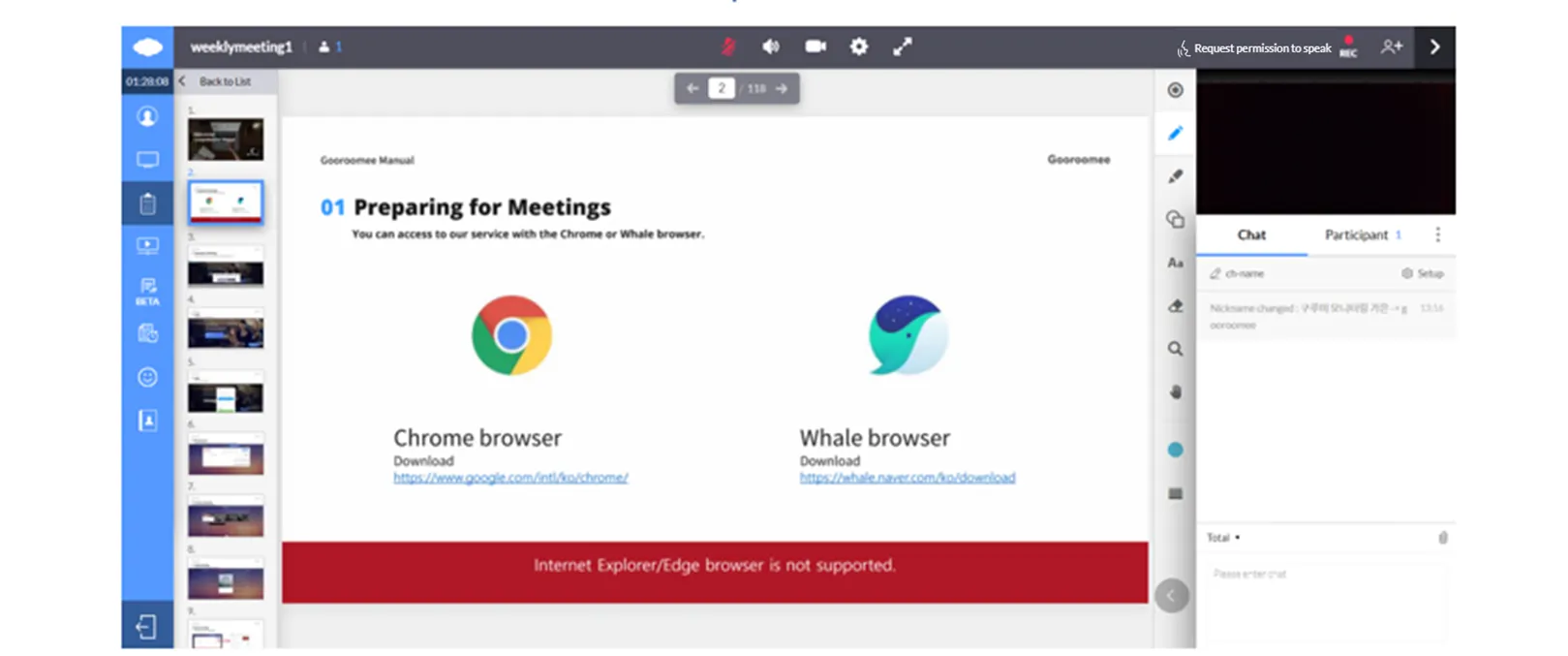Select slide thumbnail 8
Image resolution: width=1568 pixels, height=656 pixels.
click(x=226, y=578)
